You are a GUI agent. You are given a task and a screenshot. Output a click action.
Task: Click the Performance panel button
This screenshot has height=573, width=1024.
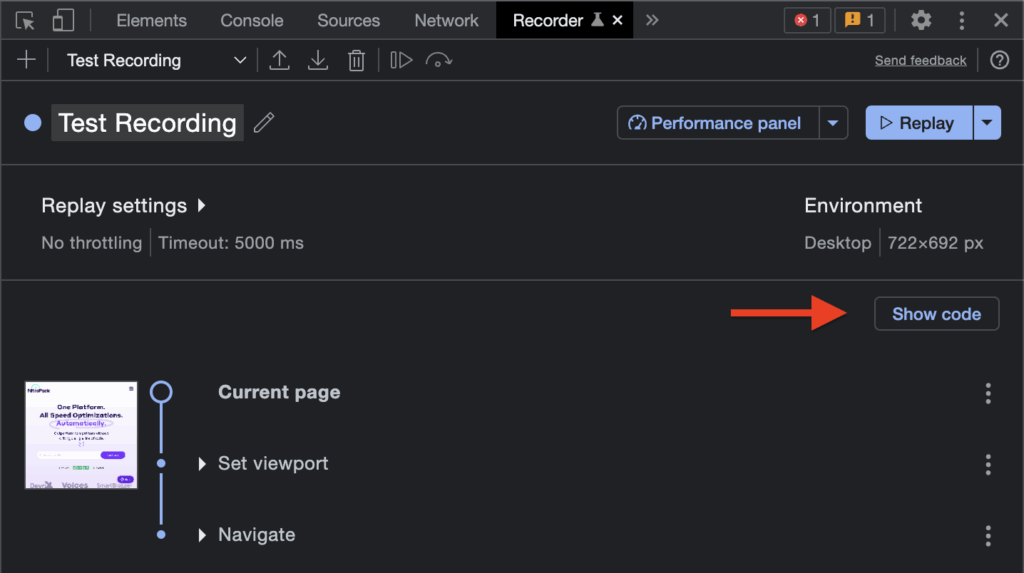click(718, 123)
